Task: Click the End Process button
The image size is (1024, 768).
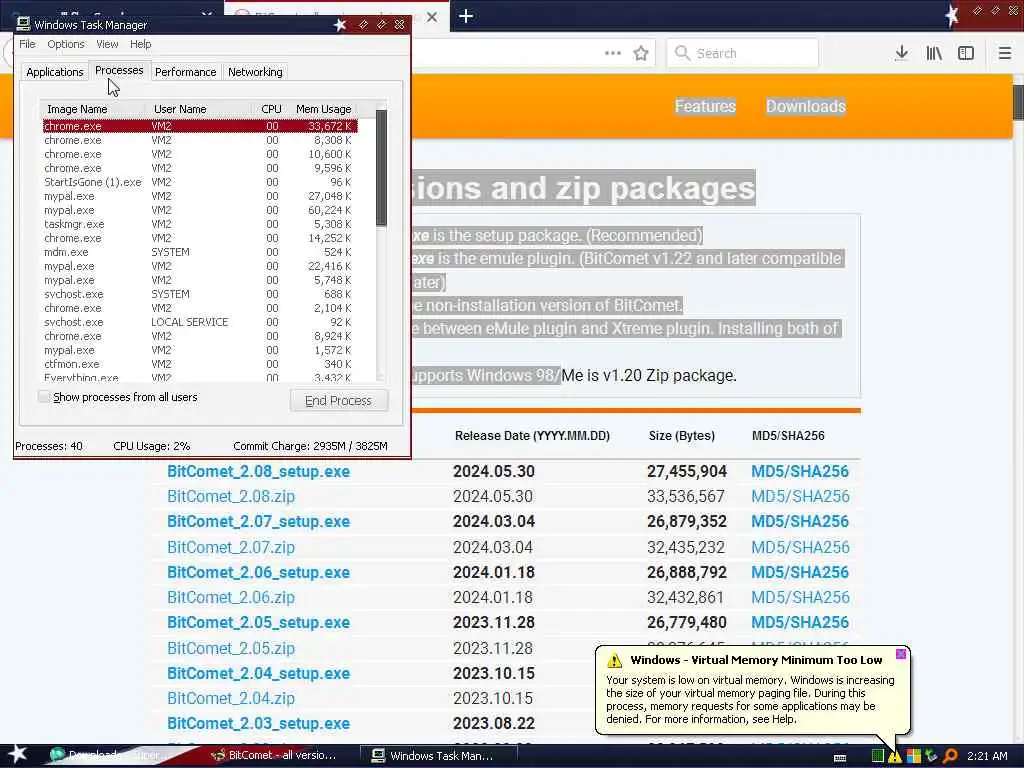Action: [x=338, y=400]
